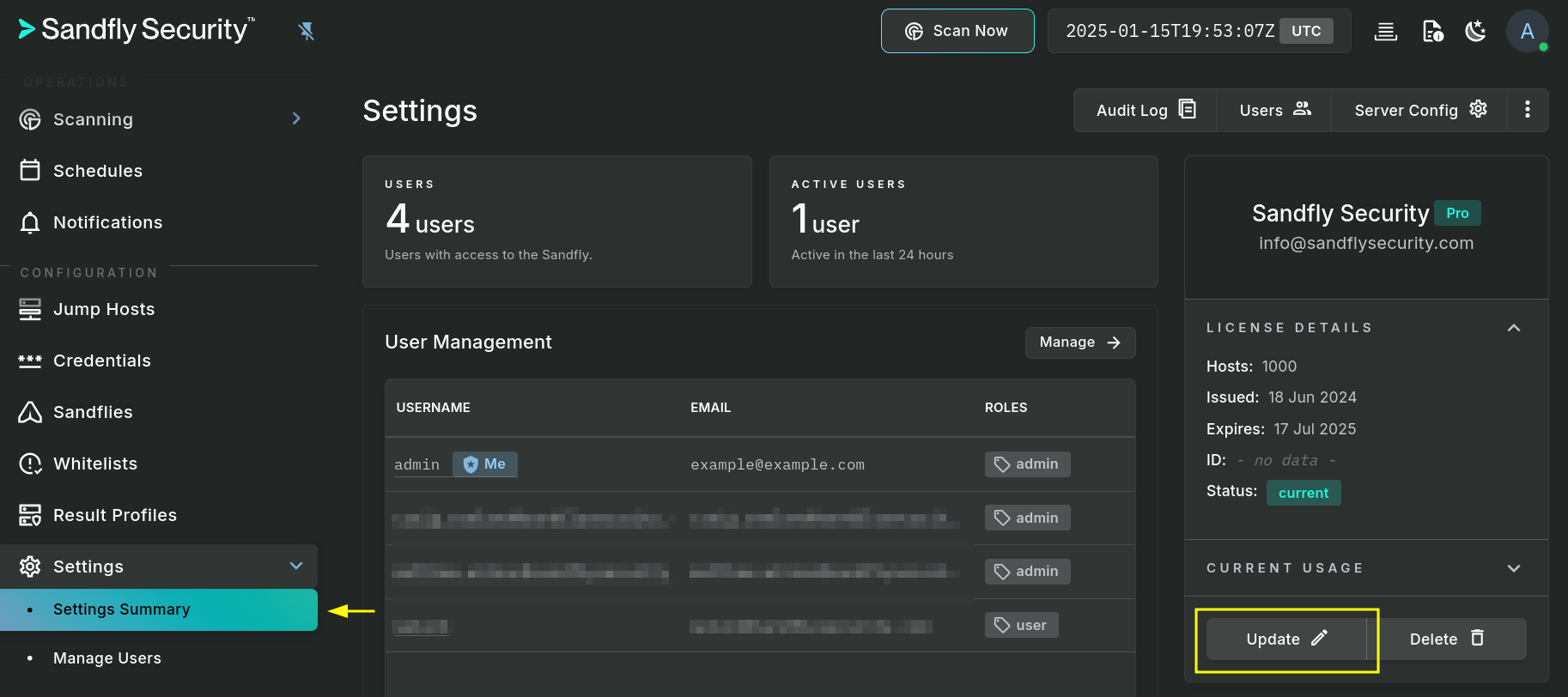Click the Notifications bell icon
Image resolution: width=1568 pixels, height=697 pixels.
coord(30,222)
